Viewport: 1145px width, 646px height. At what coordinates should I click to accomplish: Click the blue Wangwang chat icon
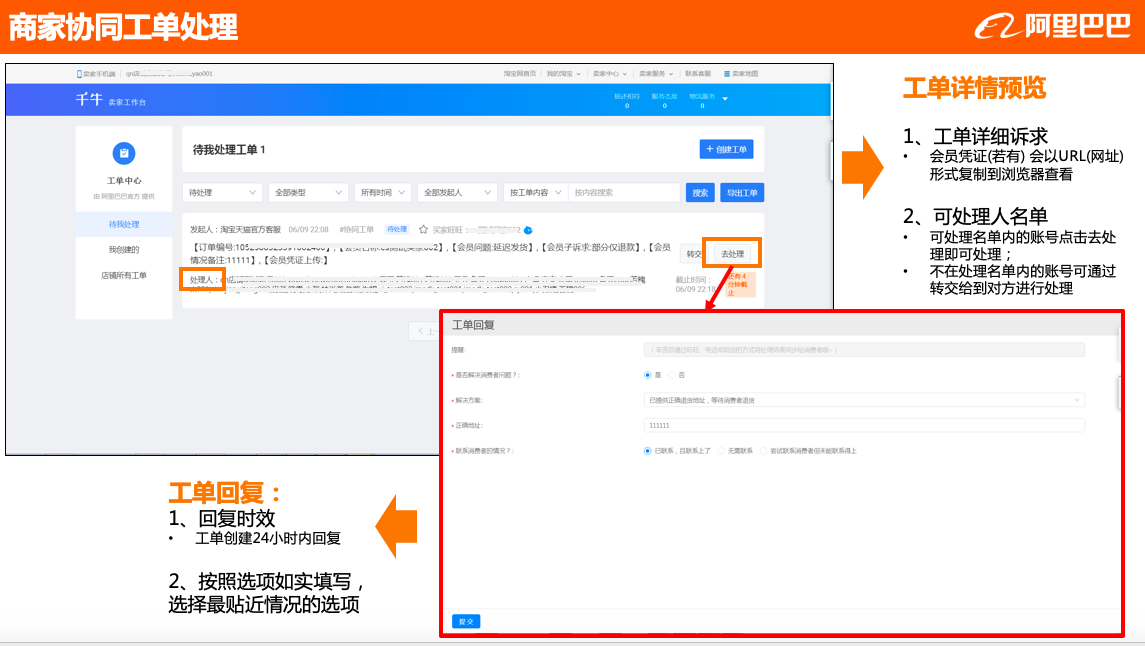point(528,230)
